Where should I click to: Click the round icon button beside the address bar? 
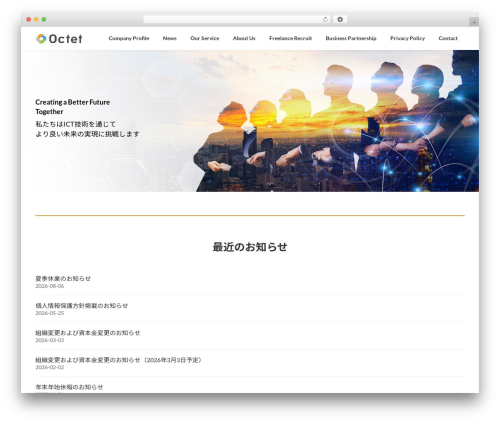[x=340, y=19]
